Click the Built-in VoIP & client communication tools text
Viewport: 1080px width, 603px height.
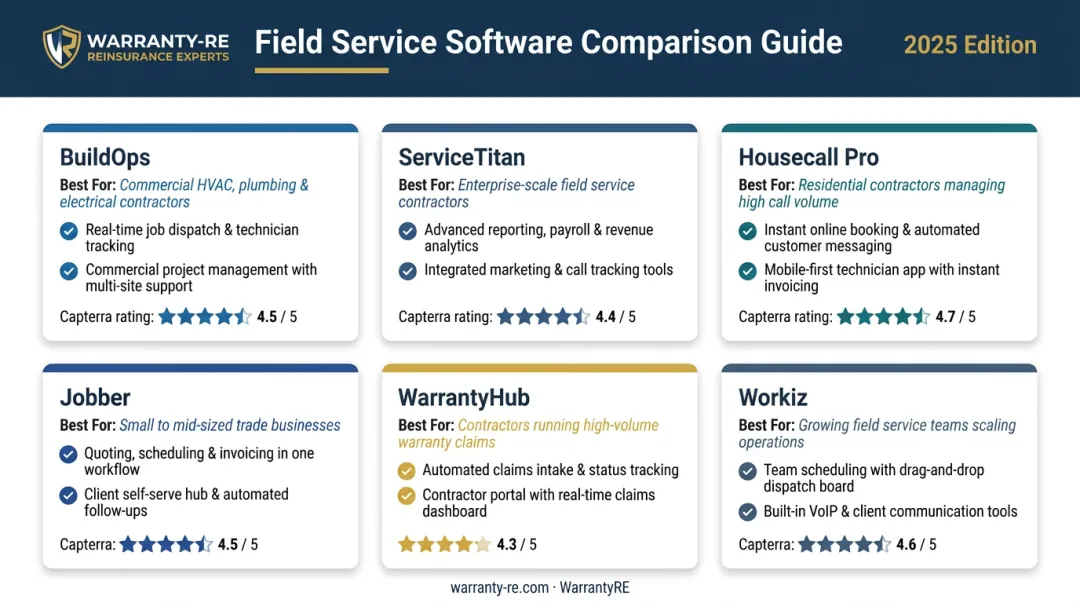point(890,511)
